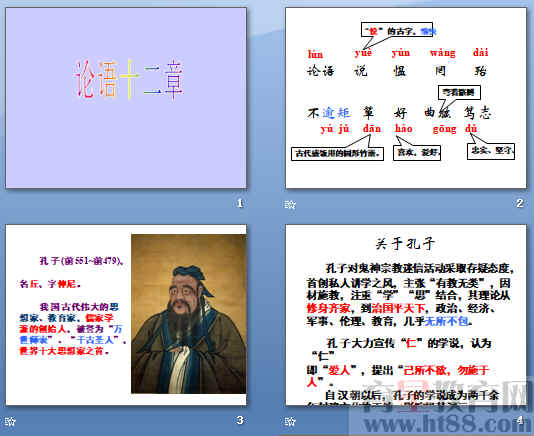Click the pinyin 'dān' on slide 2

372,128
